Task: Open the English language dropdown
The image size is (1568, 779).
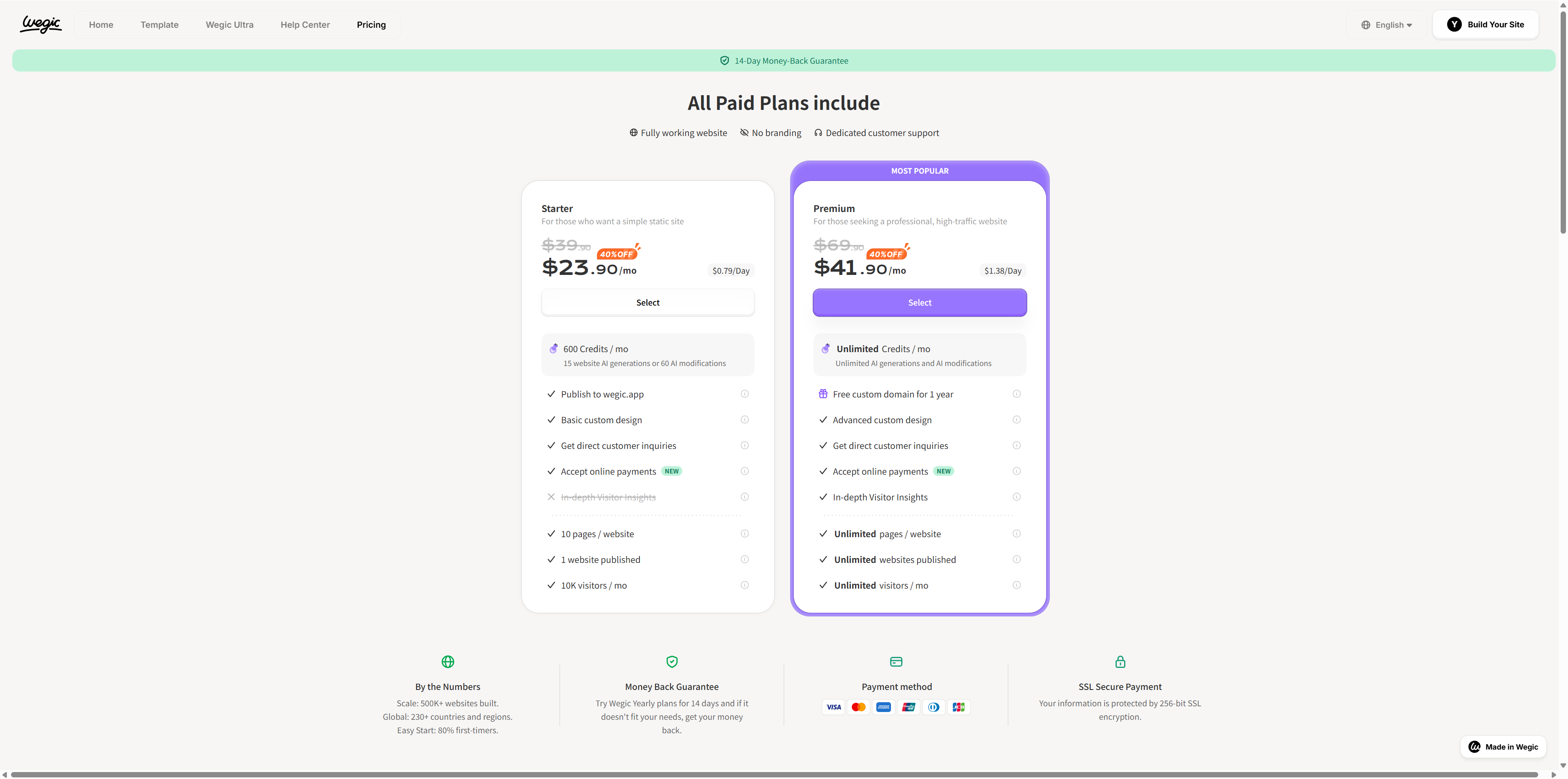Action: pyautogui.click(x=1387, y=25)
